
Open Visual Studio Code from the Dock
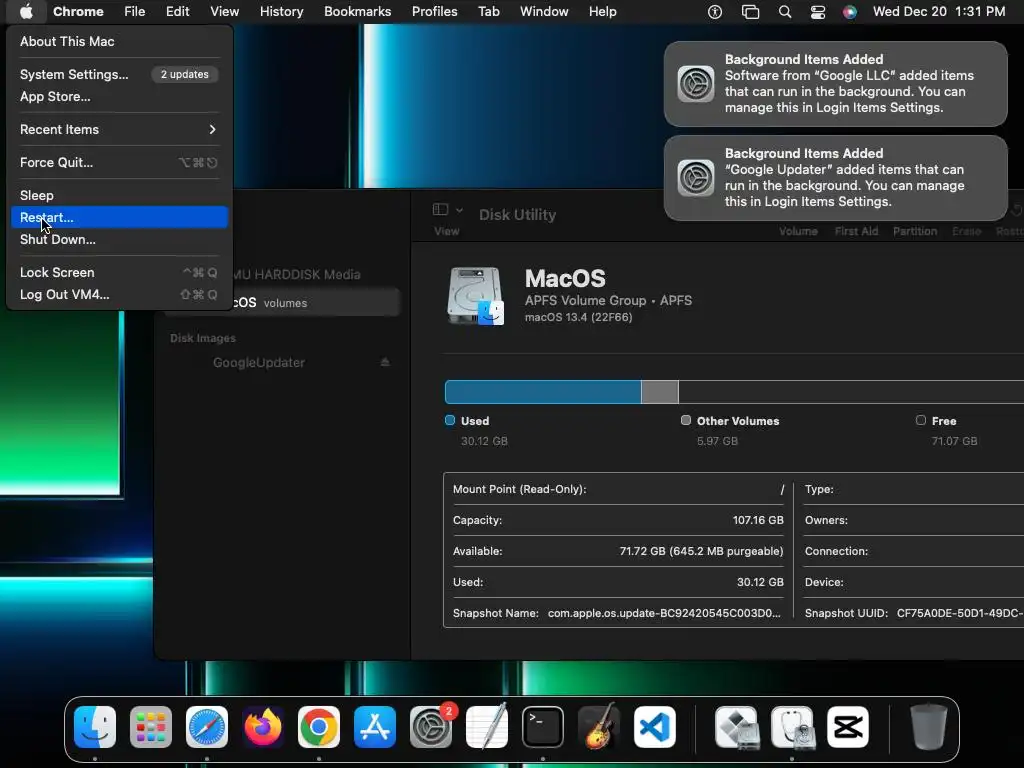(x=655, y=727)
